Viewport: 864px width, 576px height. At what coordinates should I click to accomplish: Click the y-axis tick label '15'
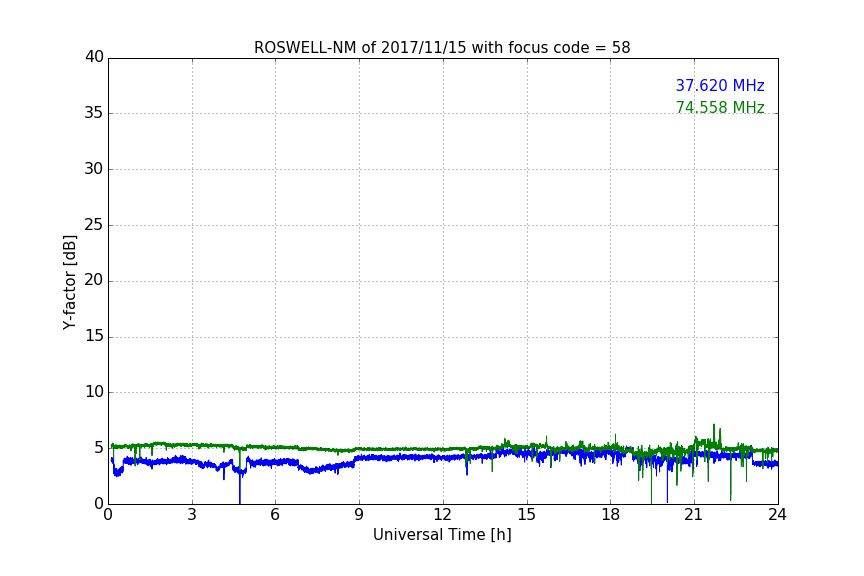[x=94, y=336]
